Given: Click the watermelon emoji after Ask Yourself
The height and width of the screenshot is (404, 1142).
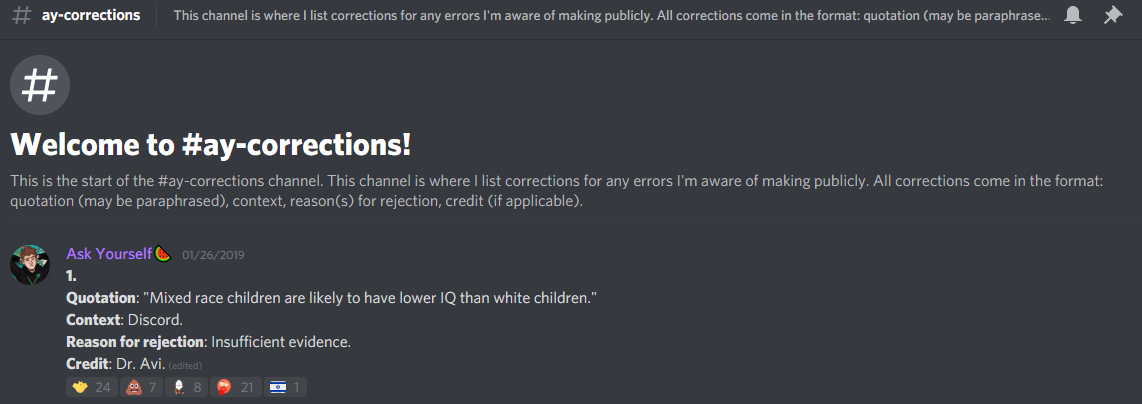Looking at the screenshot, I should coord(162,254).
